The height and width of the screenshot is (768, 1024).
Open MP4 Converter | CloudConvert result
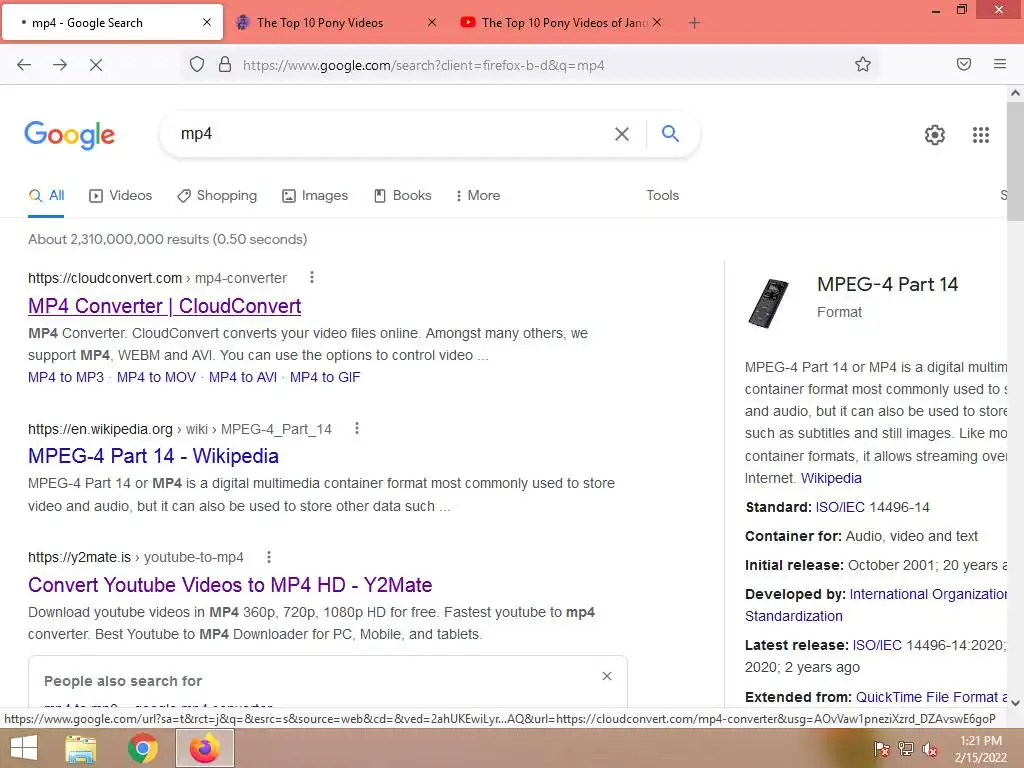pyautogui.click(x=165, y=306)
